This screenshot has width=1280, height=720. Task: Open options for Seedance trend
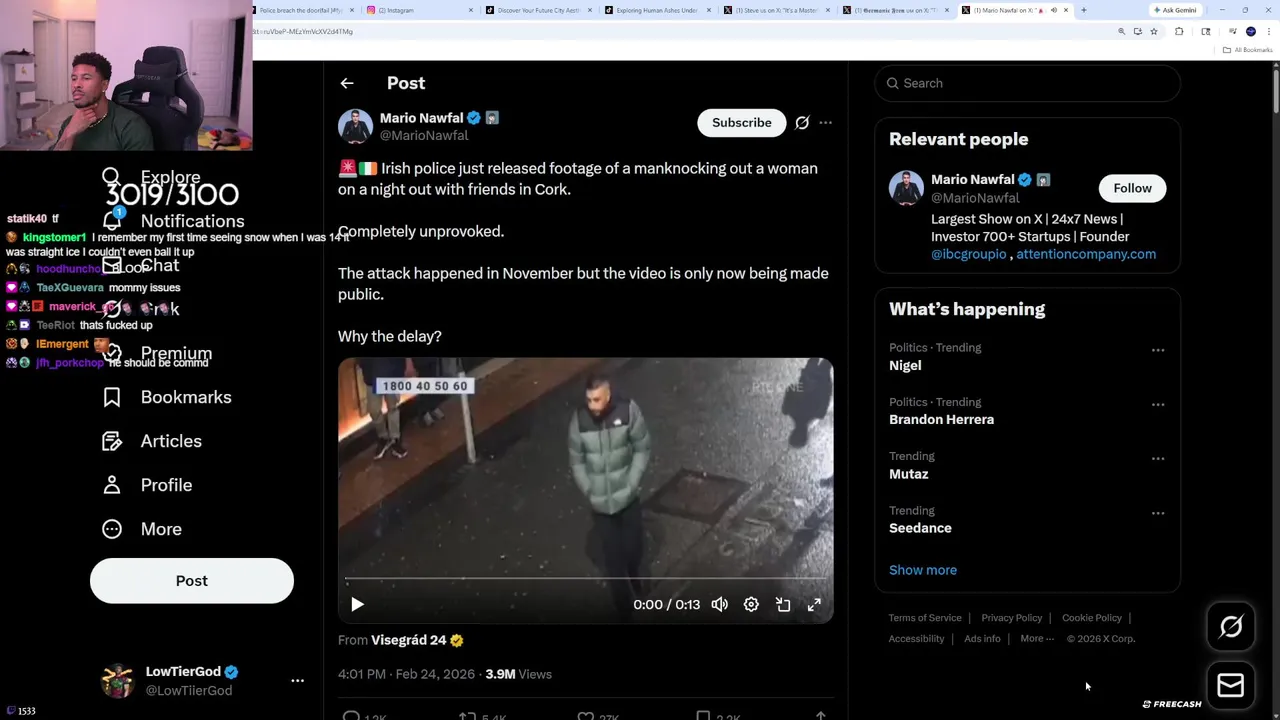click(x=1158, y=513)
